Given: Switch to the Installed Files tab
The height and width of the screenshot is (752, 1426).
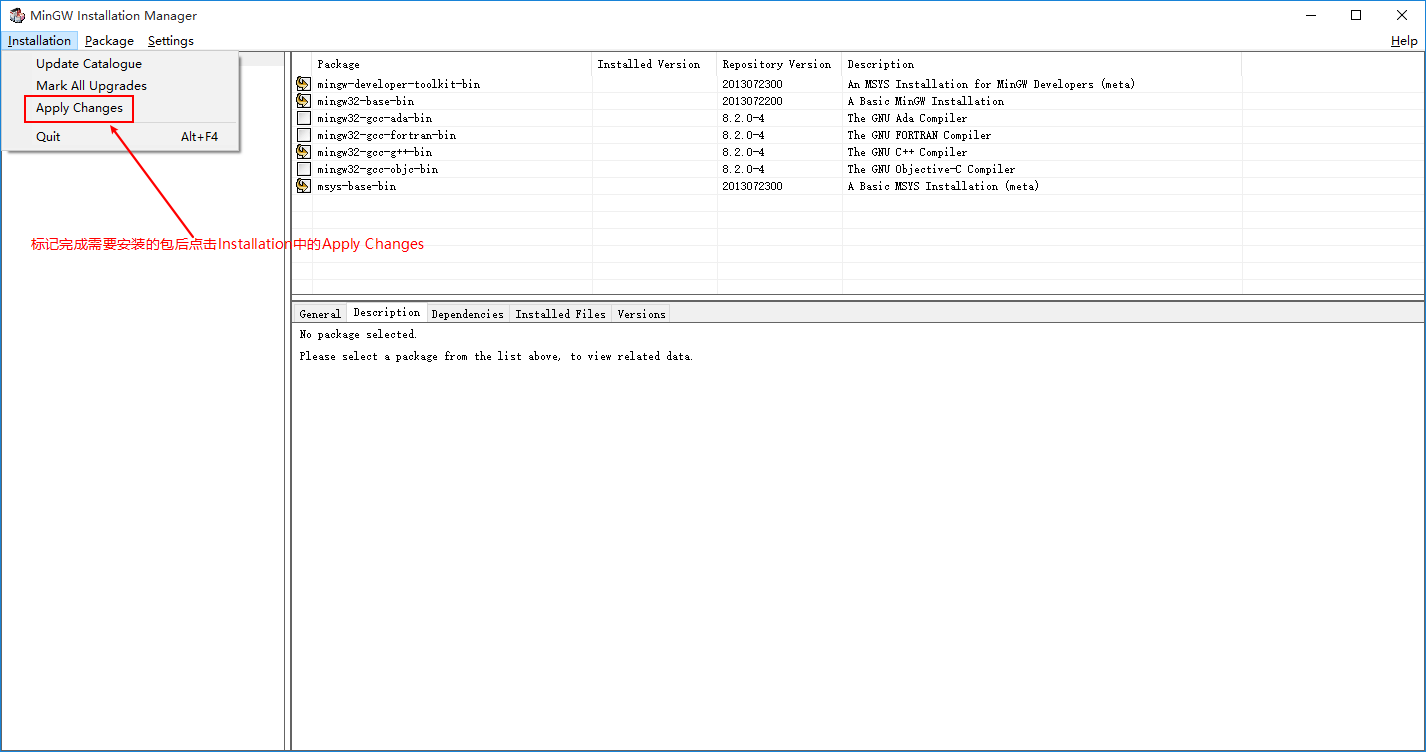Looking at the screenshot, I should (561, 314).
